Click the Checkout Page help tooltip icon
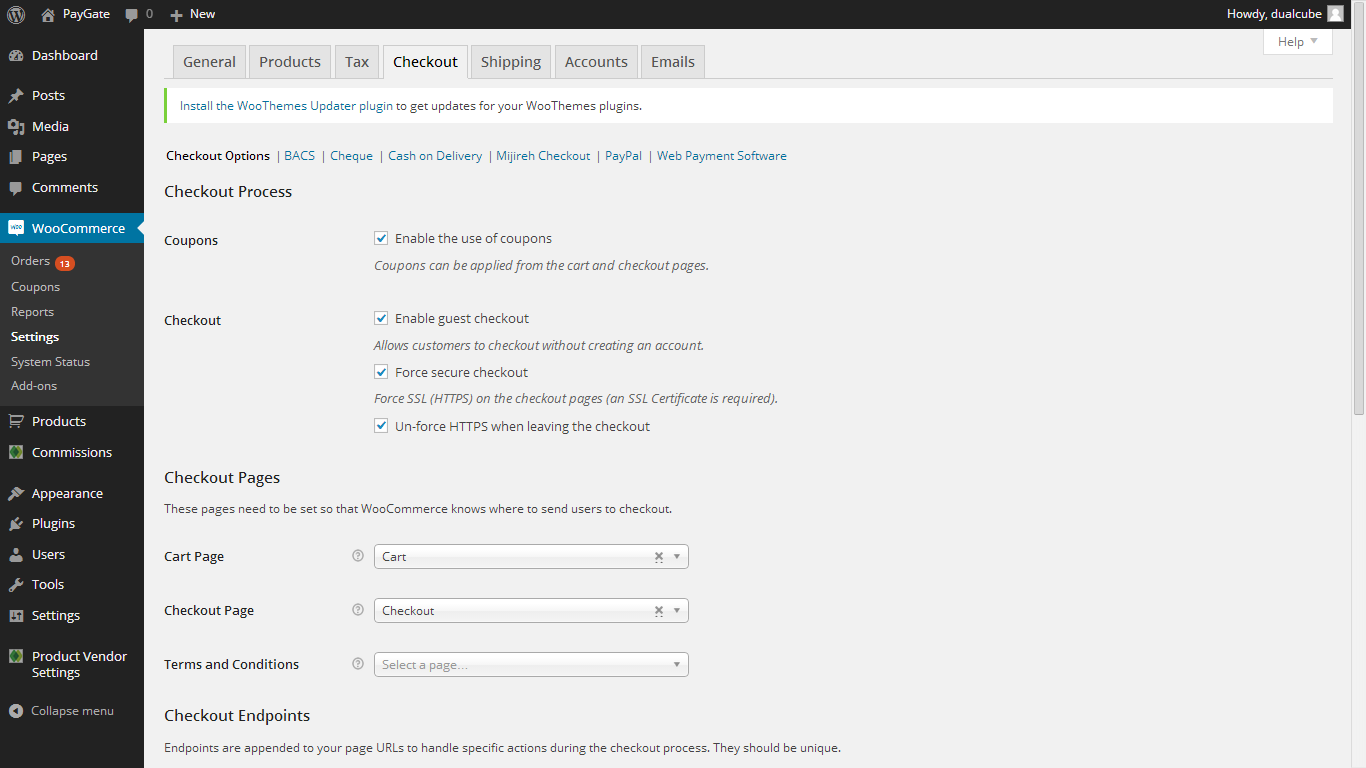The height and width of the screenshot is (768, 1366). 358,610
